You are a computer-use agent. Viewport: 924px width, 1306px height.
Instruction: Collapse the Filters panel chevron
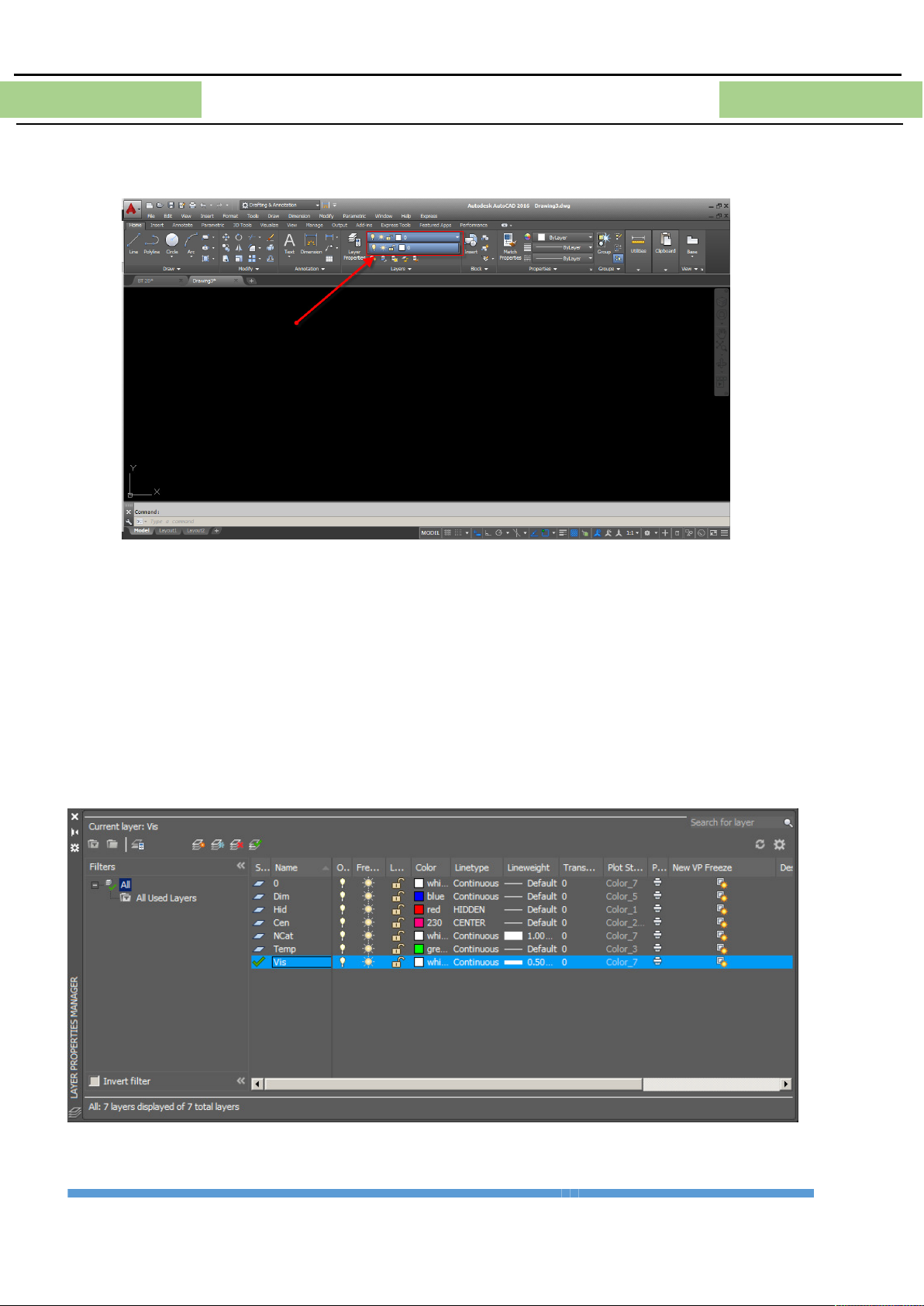[240, 867]
